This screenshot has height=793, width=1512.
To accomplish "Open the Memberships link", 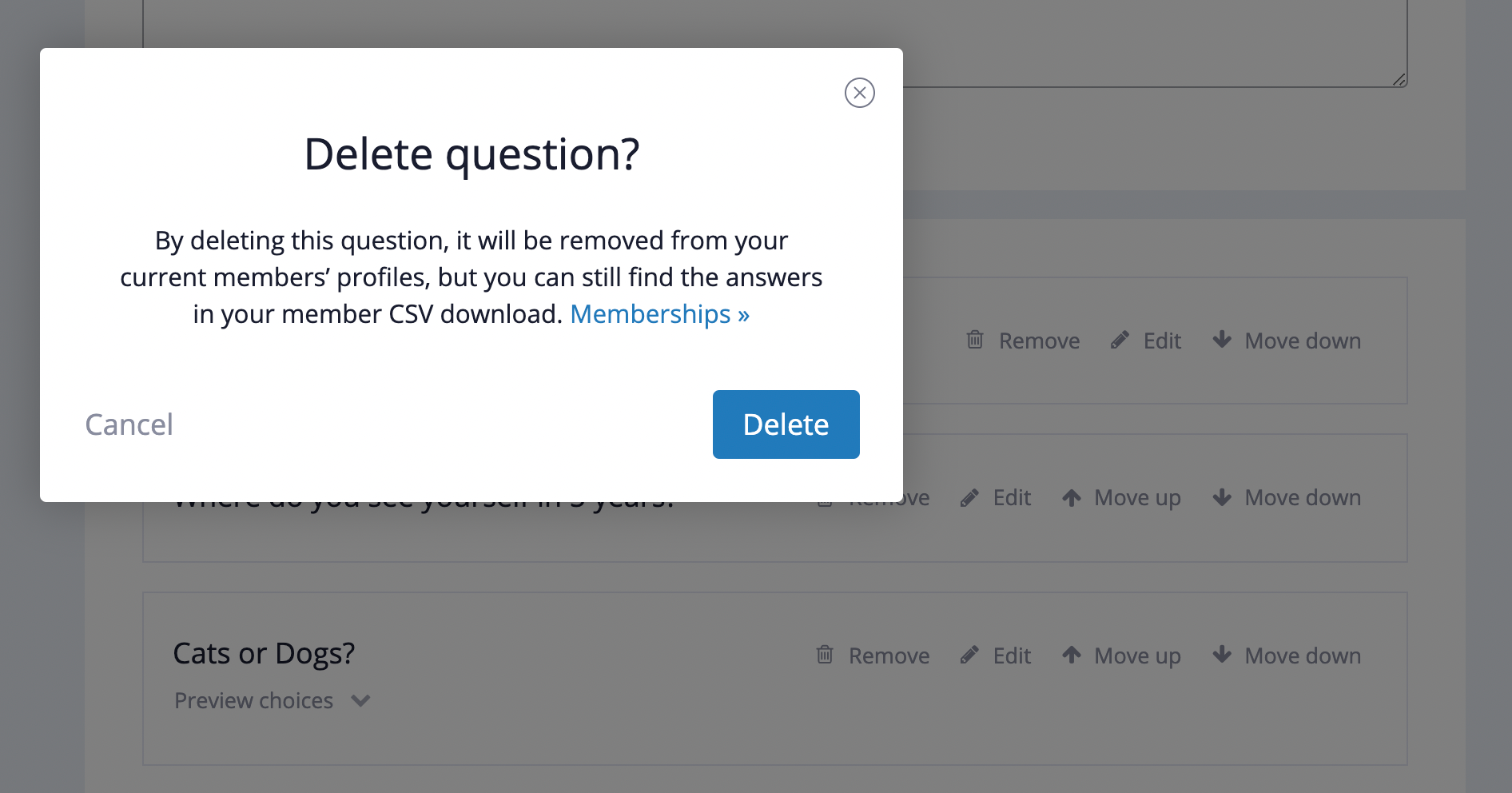I will click(x=659, y=314).
